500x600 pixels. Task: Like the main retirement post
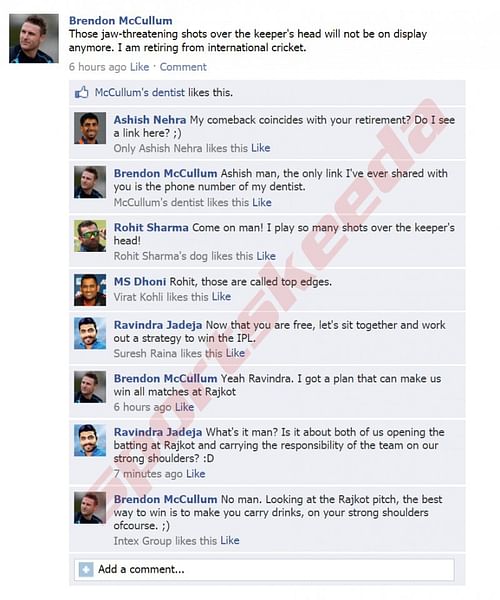pos(139,67)
